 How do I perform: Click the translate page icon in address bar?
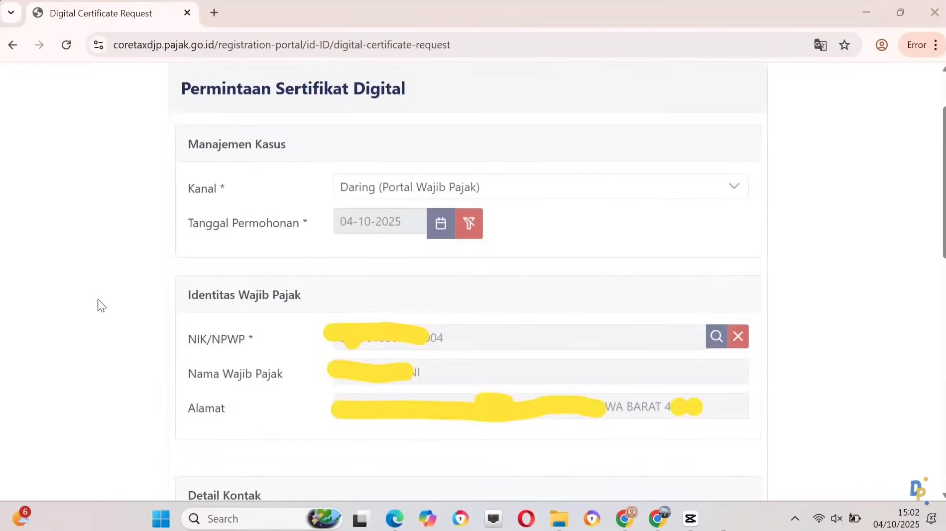[820, 45]
